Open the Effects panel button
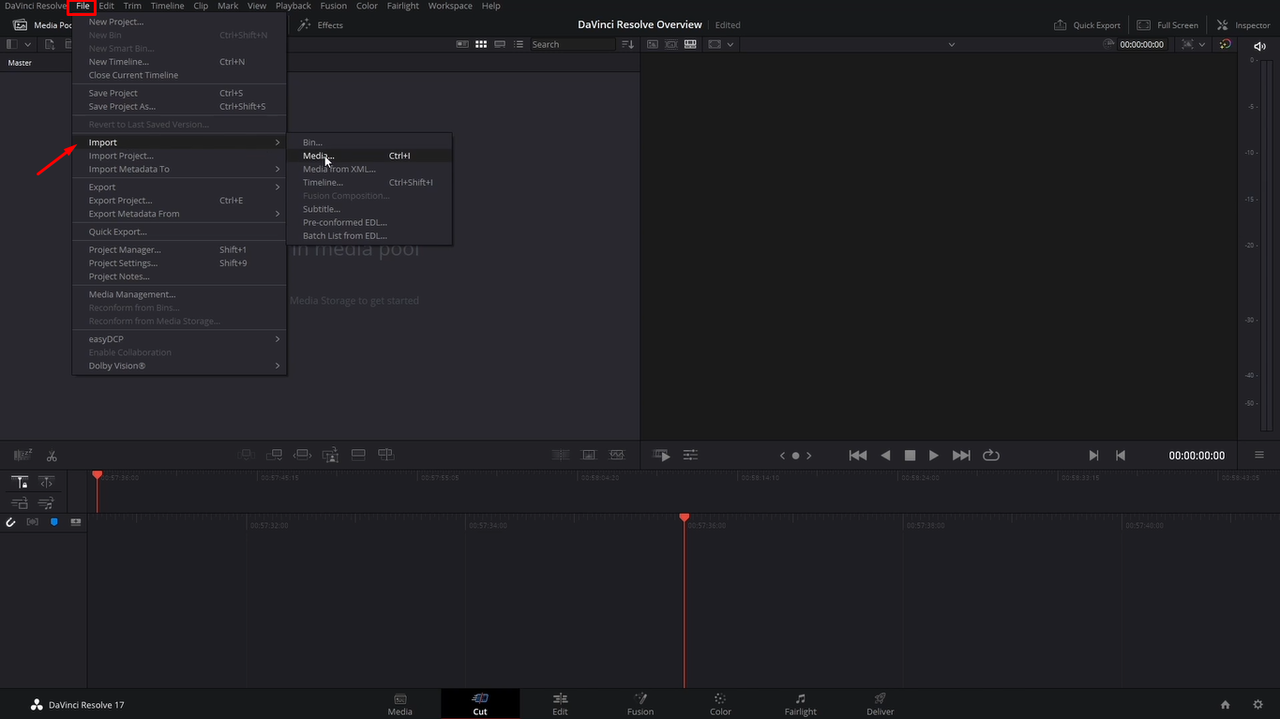1280x719 pixels. tap(321, 25)
